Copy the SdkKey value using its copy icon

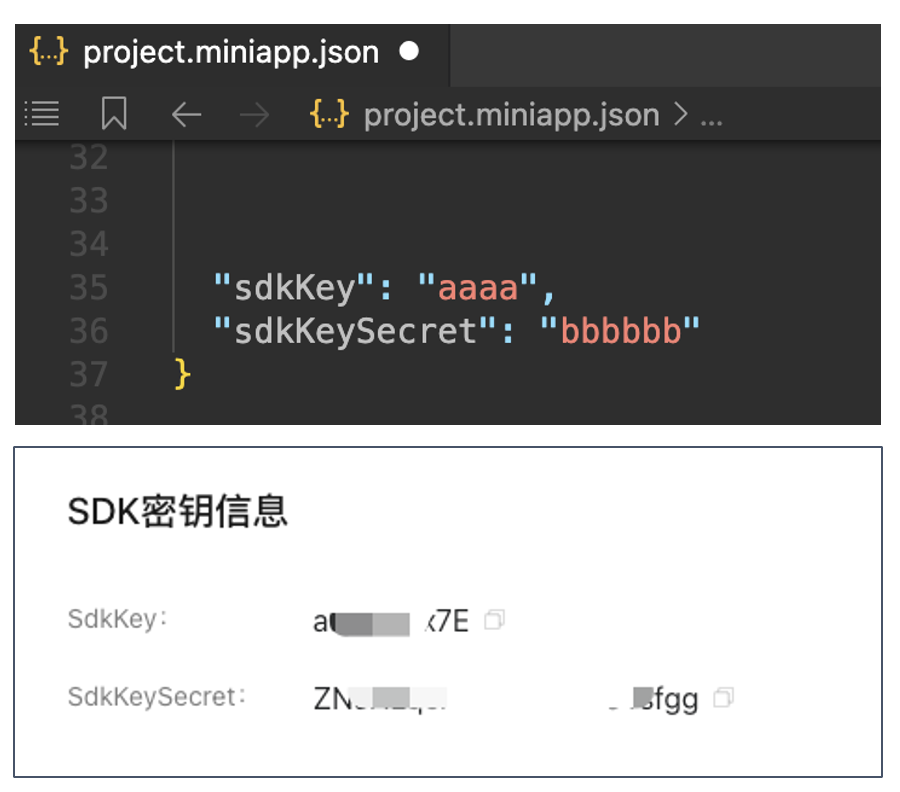[493, 621]
